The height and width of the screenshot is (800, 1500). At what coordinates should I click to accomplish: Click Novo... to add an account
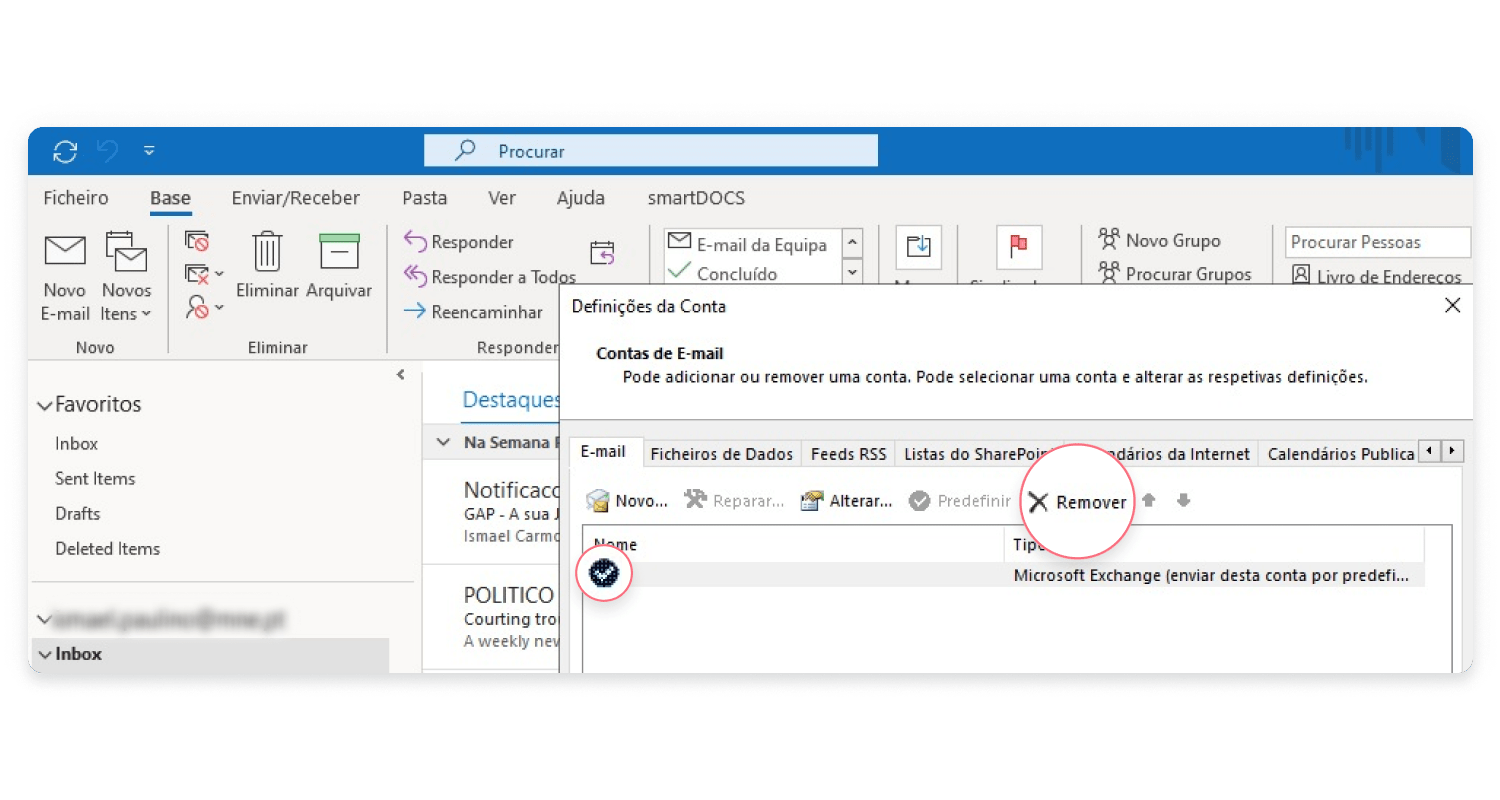[627, 501]
